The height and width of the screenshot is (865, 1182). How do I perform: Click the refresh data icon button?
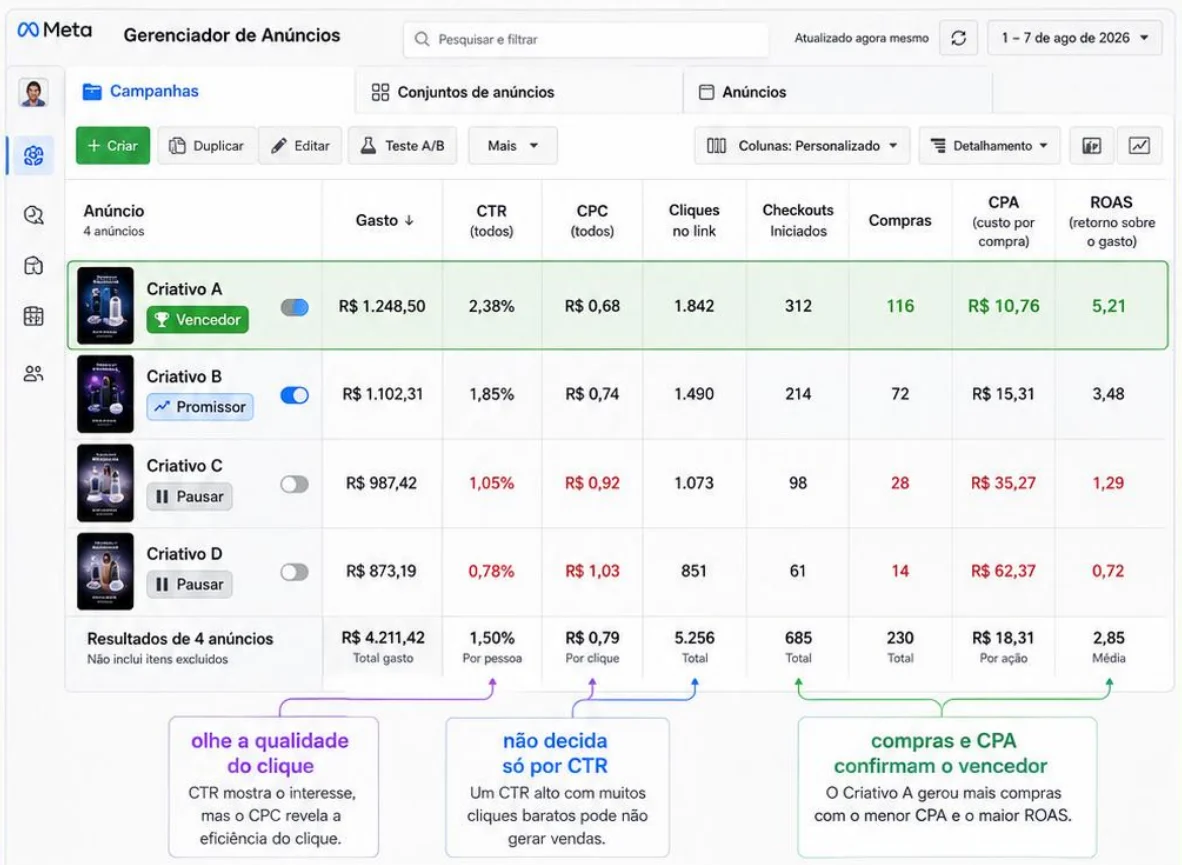tap(958, 38)
